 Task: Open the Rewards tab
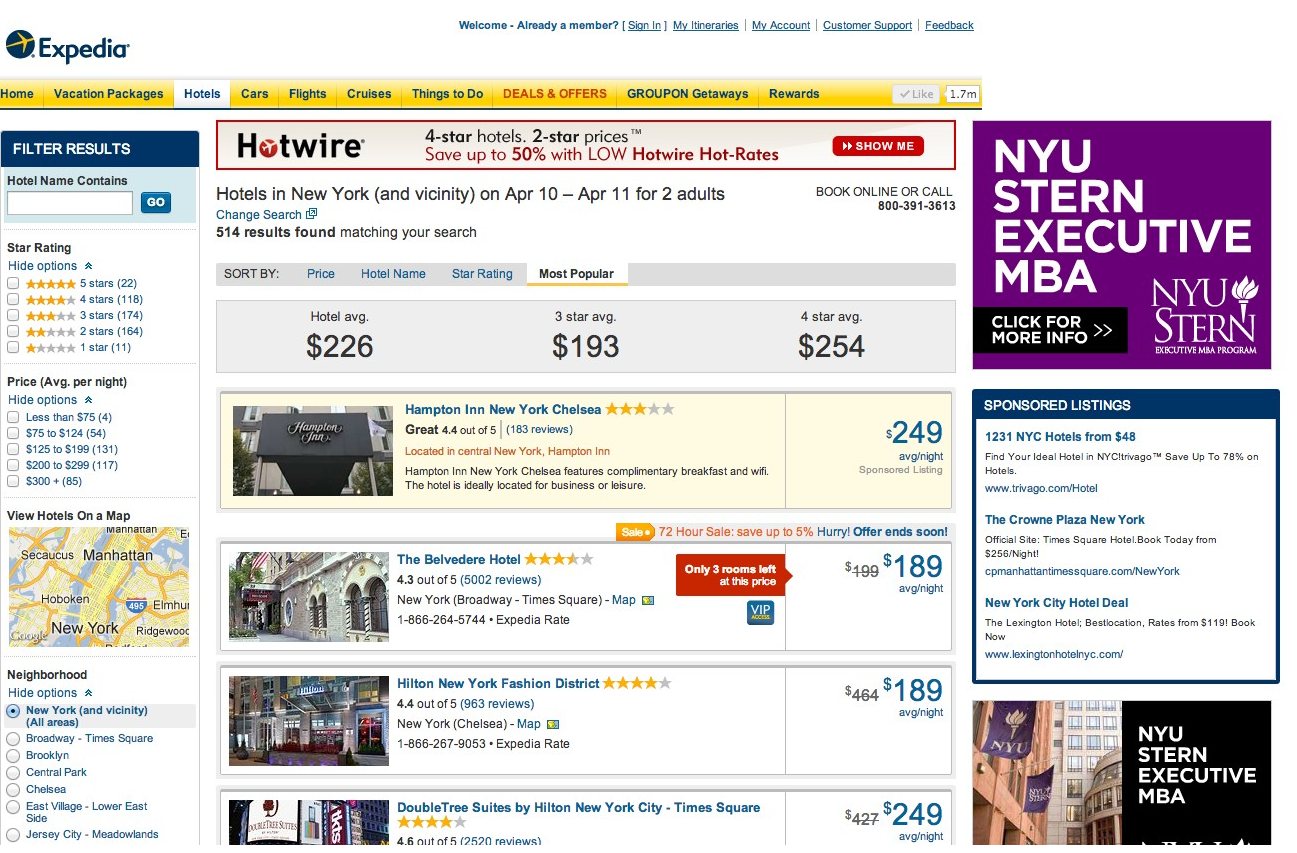coord(794,94)
